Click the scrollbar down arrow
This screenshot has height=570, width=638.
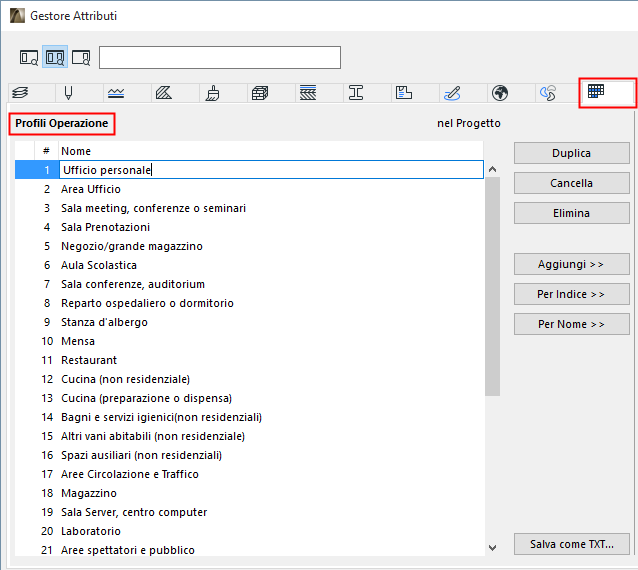492,548
